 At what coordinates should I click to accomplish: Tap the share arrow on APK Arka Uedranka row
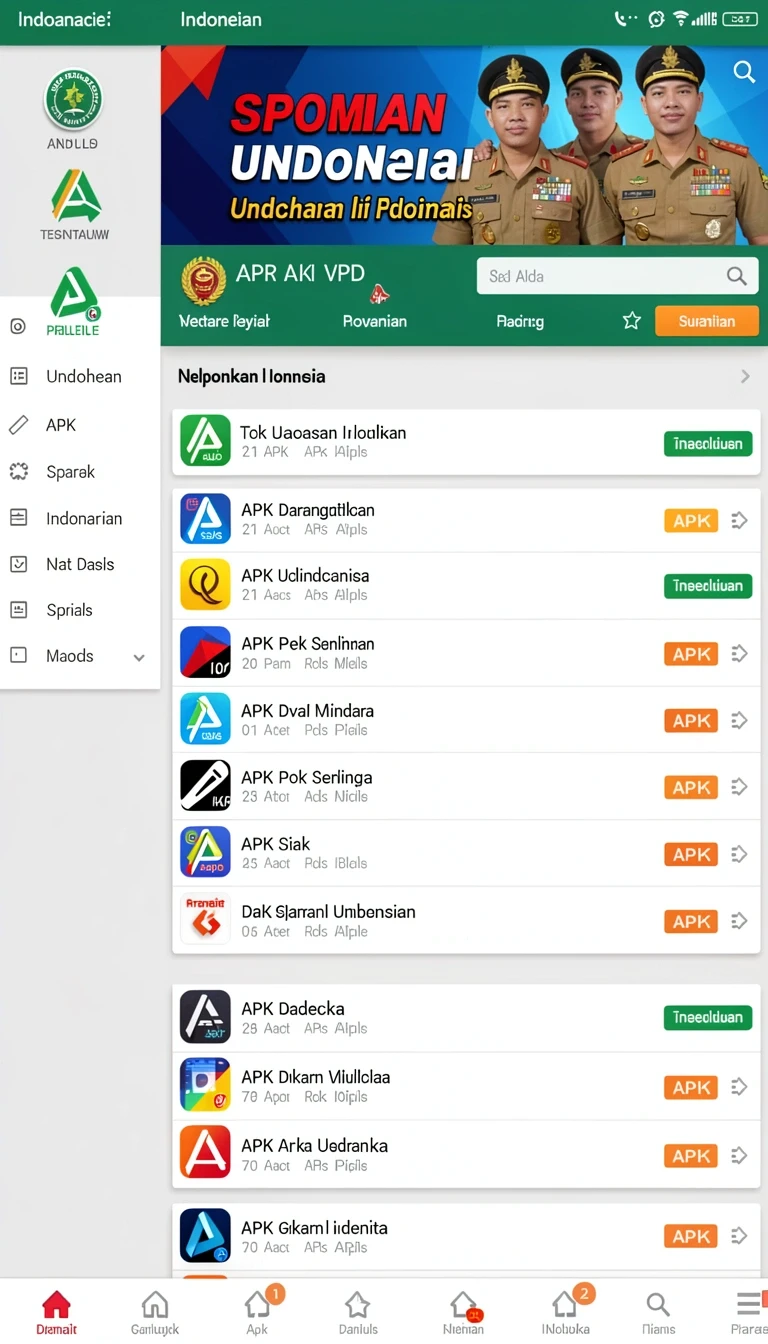[740, 1156]
